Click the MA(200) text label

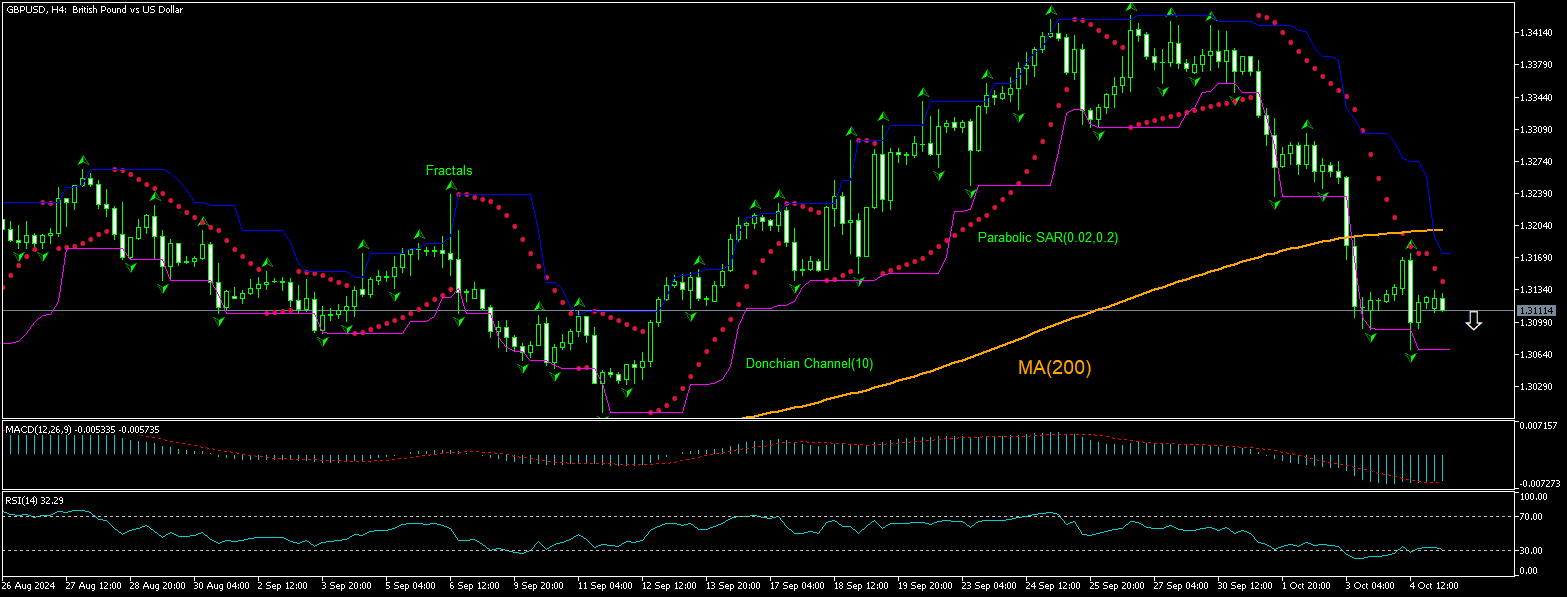[x=1055, y=369]
